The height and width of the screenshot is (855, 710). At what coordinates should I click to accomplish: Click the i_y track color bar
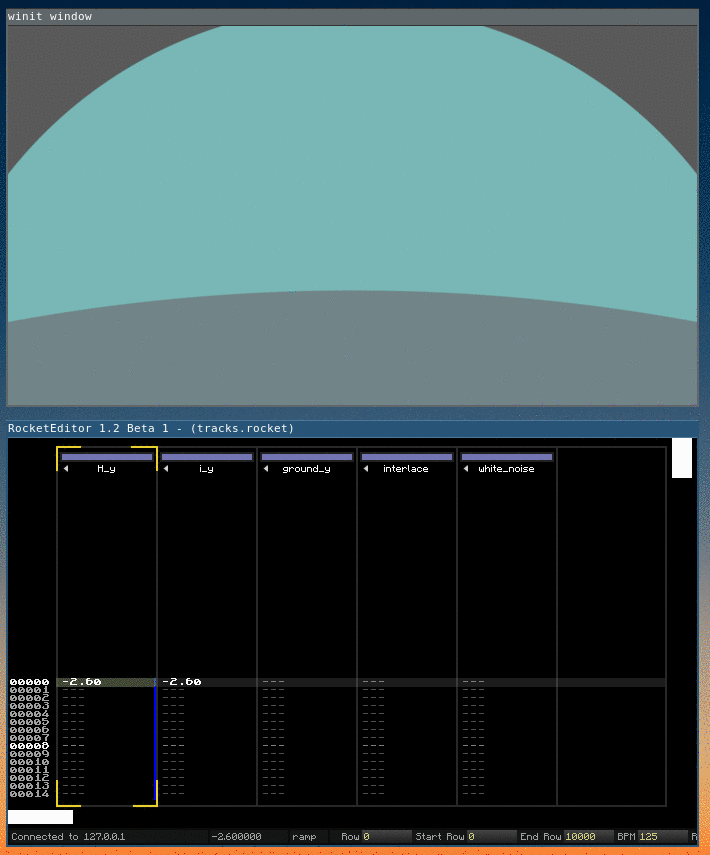[x=207, y=457]
